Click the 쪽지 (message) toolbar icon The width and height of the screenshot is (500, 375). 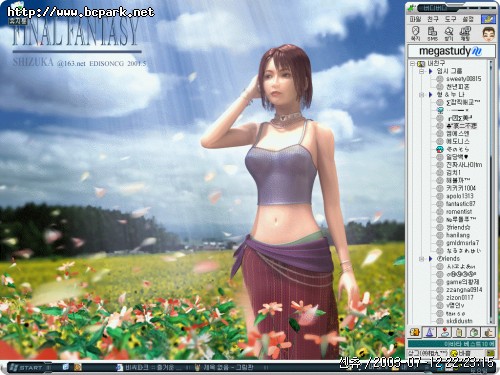(x=415, y=33)
